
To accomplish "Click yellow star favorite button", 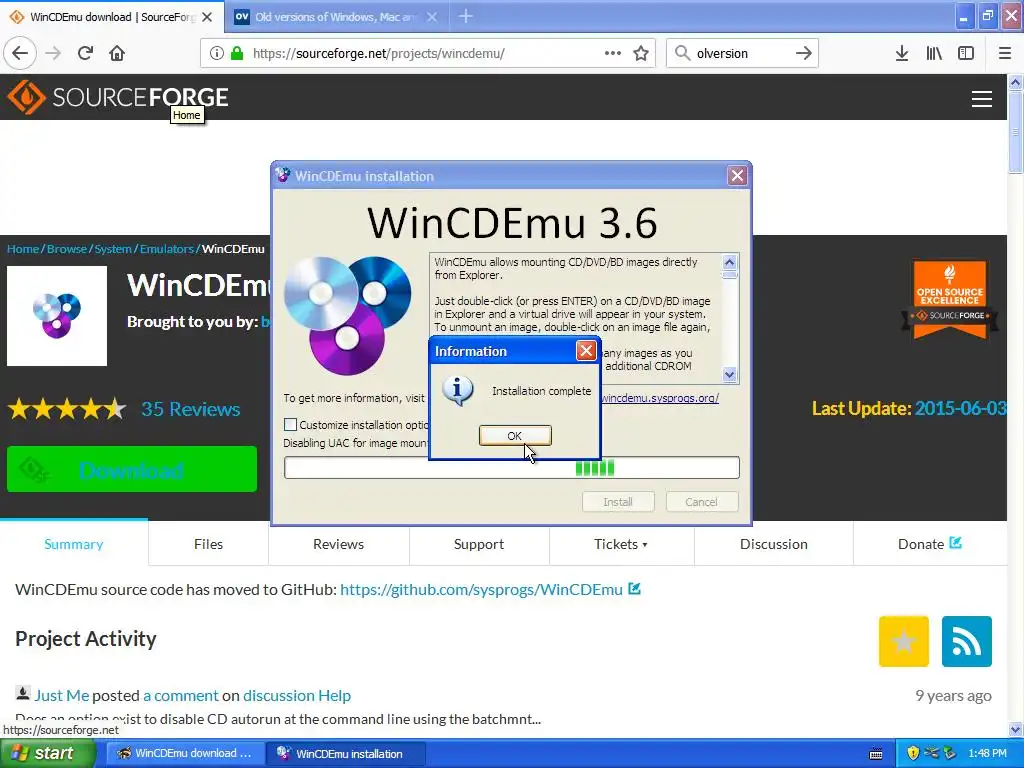I will point(904,641).
